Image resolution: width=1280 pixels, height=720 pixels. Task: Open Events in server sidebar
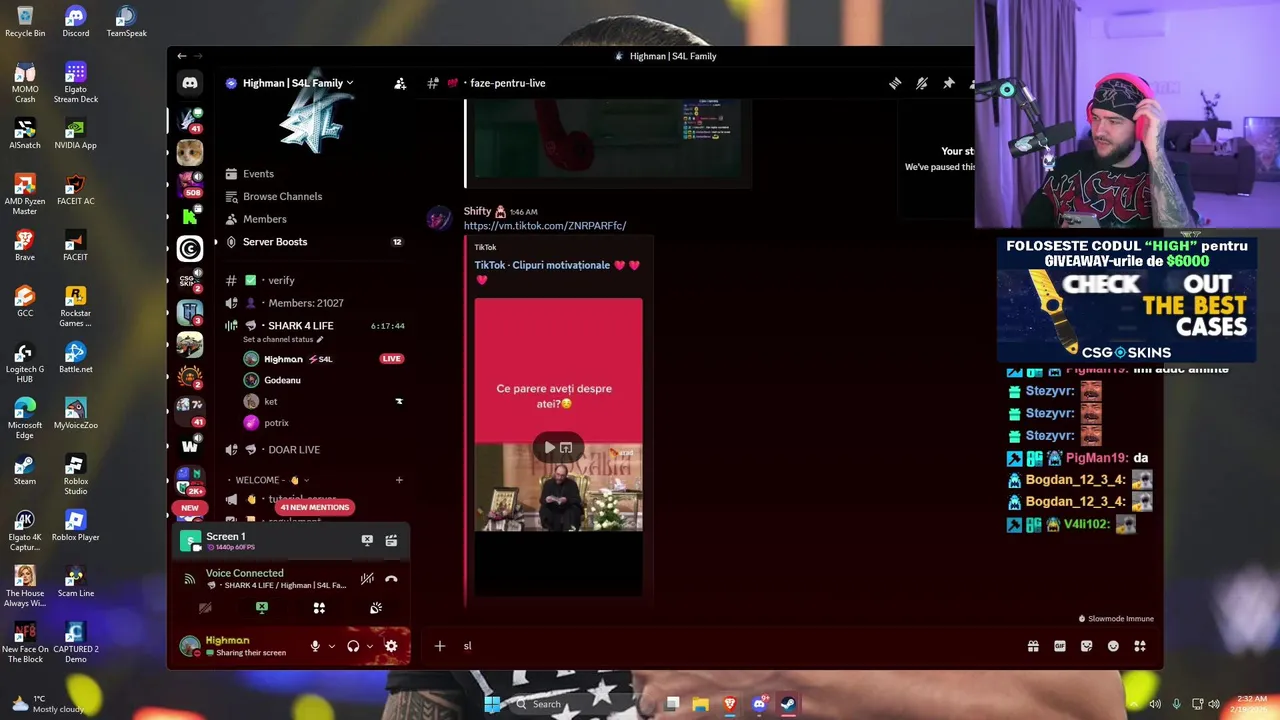tap(314, 174)
